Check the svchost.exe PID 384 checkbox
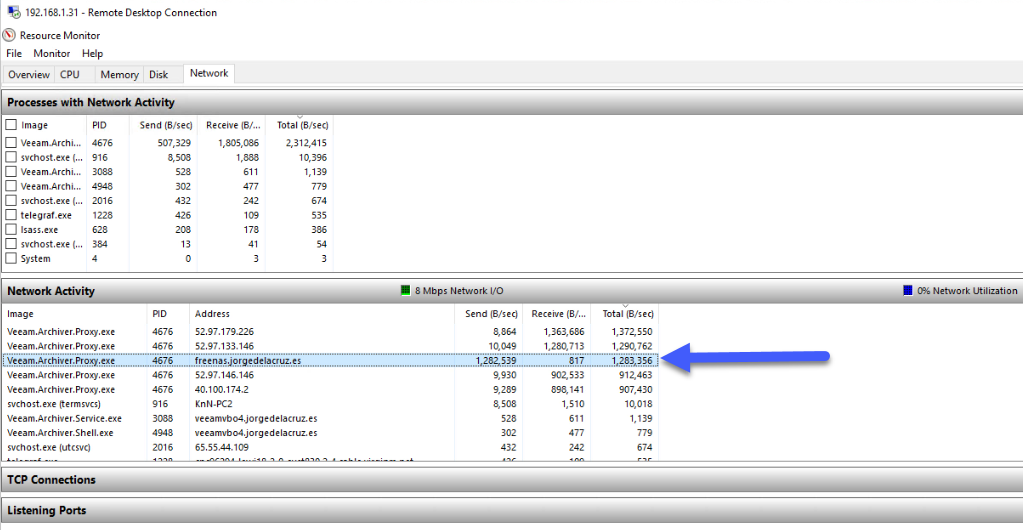 (x=11, y=244)
